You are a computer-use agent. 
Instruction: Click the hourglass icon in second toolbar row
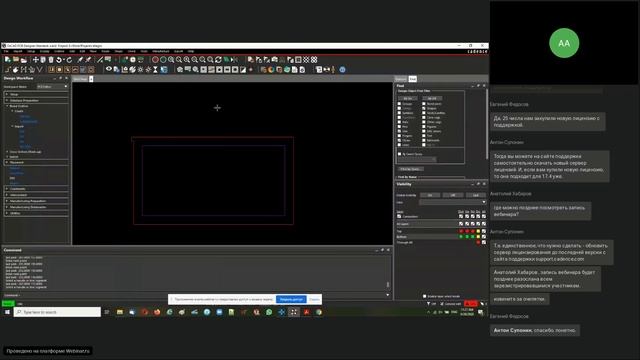pos(156,70)
